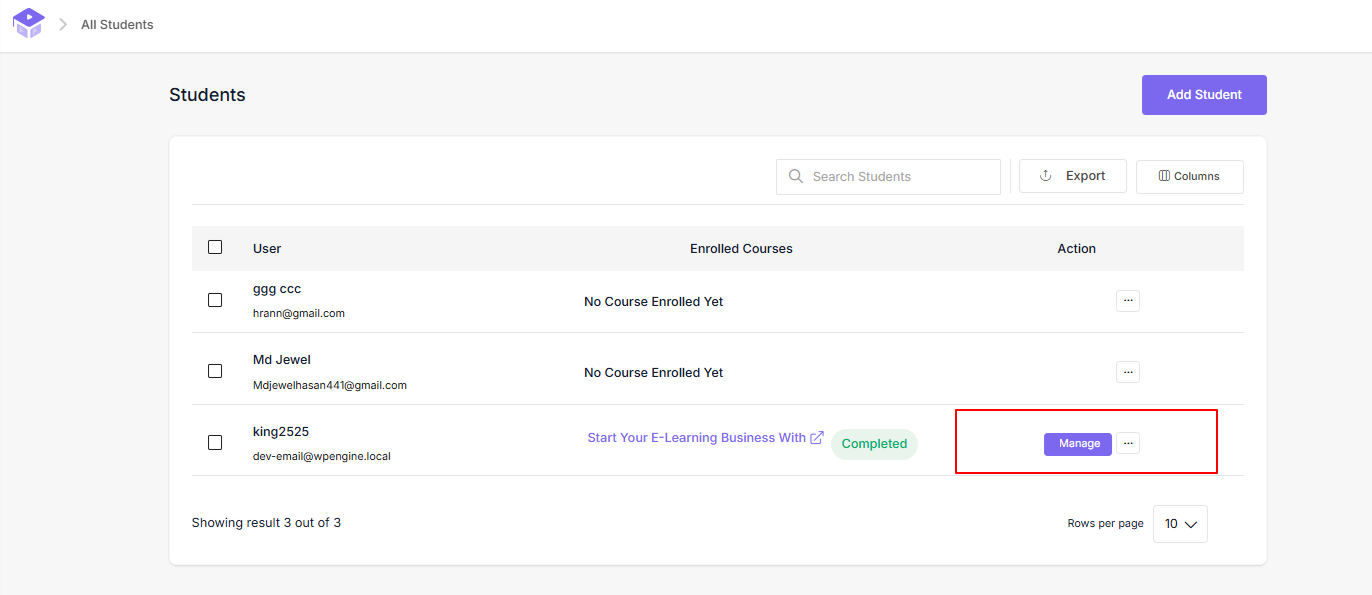1372x595 pixels.
Task: Open the three-dot action menu for ggg ccc
Action: click(1128, 300)
